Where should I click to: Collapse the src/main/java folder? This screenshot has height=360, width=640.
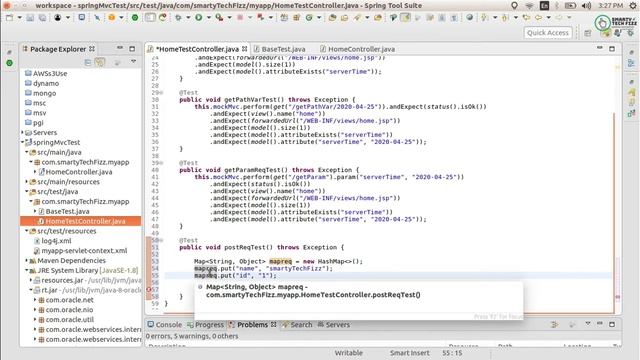(27, 152)
